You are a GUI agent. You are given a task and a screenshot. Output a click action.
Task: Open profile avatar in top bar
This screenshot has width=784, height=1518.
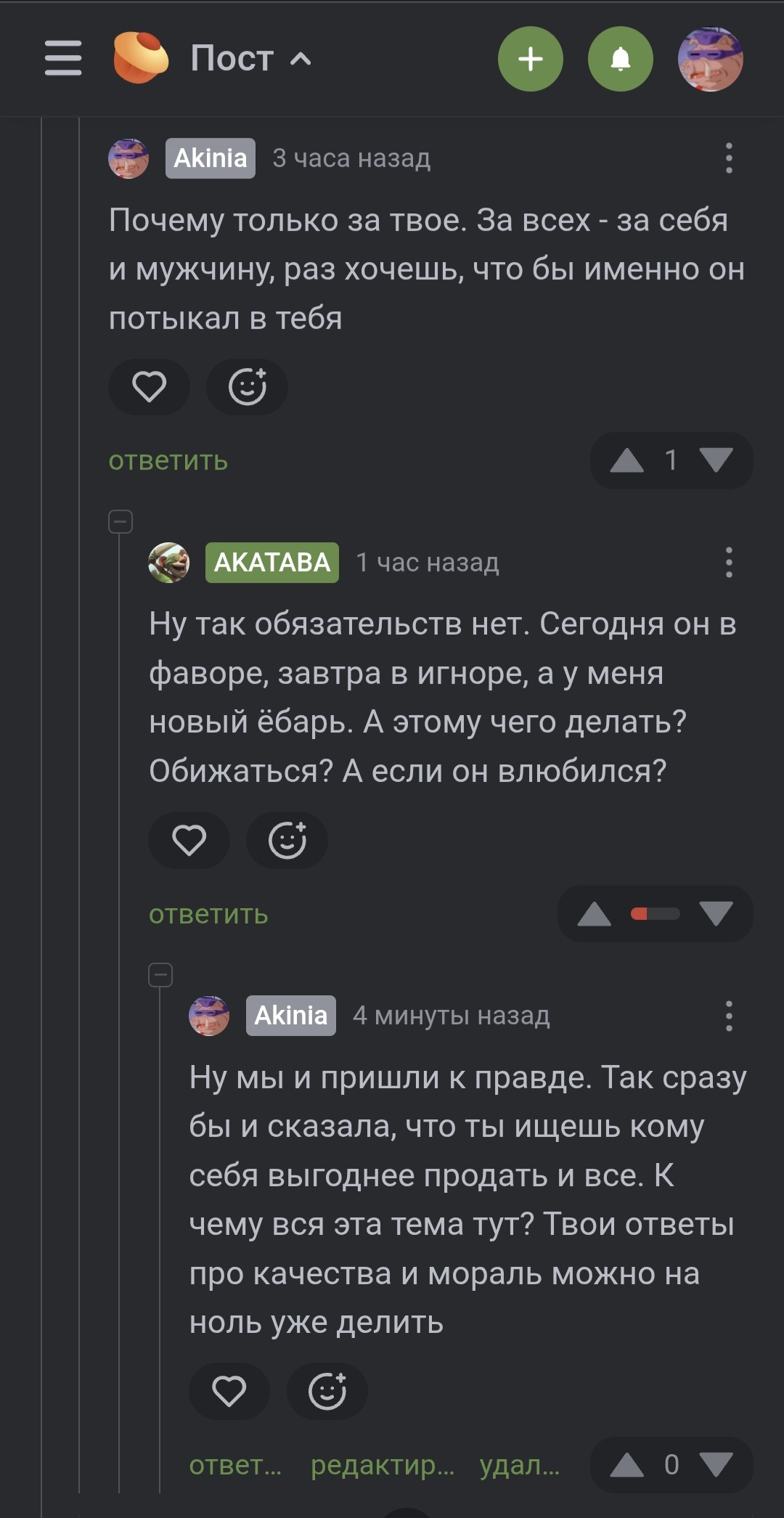point(711,59)
